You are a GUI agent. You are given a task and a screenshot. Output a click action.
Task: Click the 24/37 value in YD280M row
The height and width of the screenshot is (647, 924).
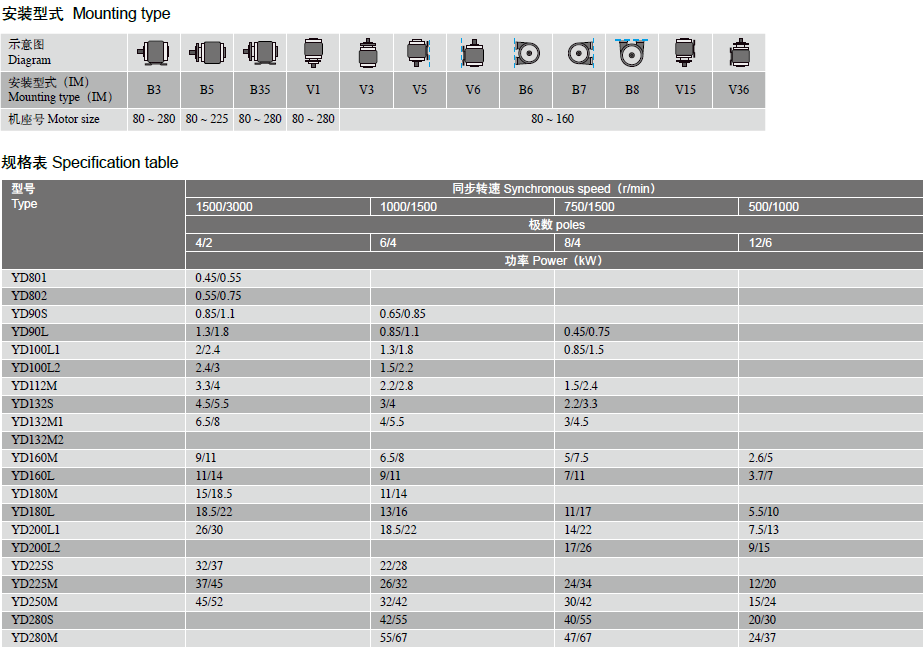point(763,638)
